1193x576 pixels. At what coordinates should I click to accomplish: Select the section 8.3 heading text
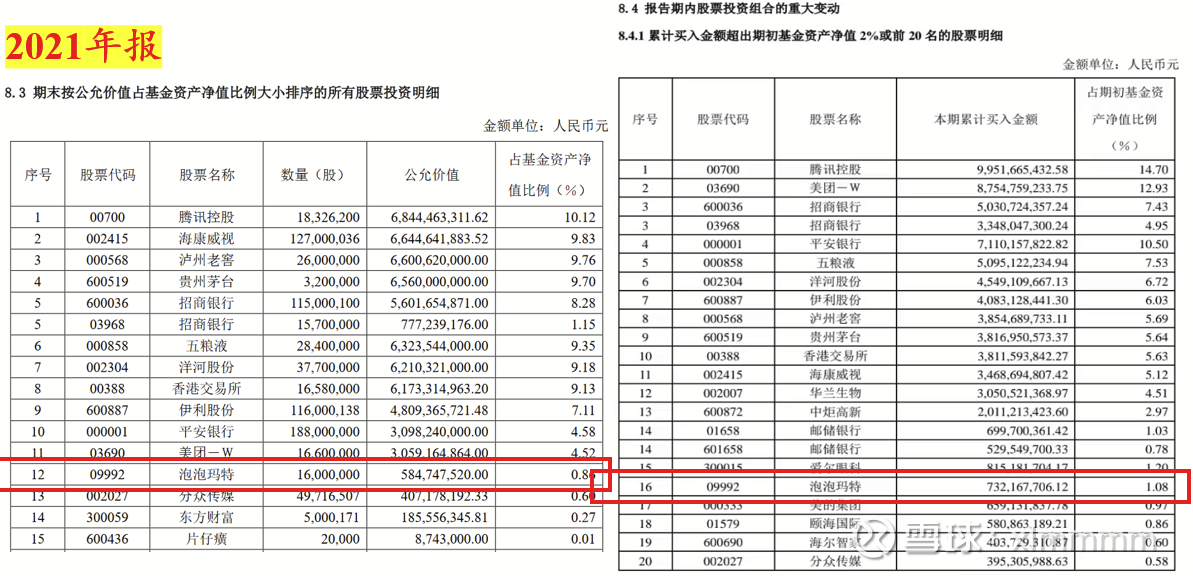tap(222, 94)
